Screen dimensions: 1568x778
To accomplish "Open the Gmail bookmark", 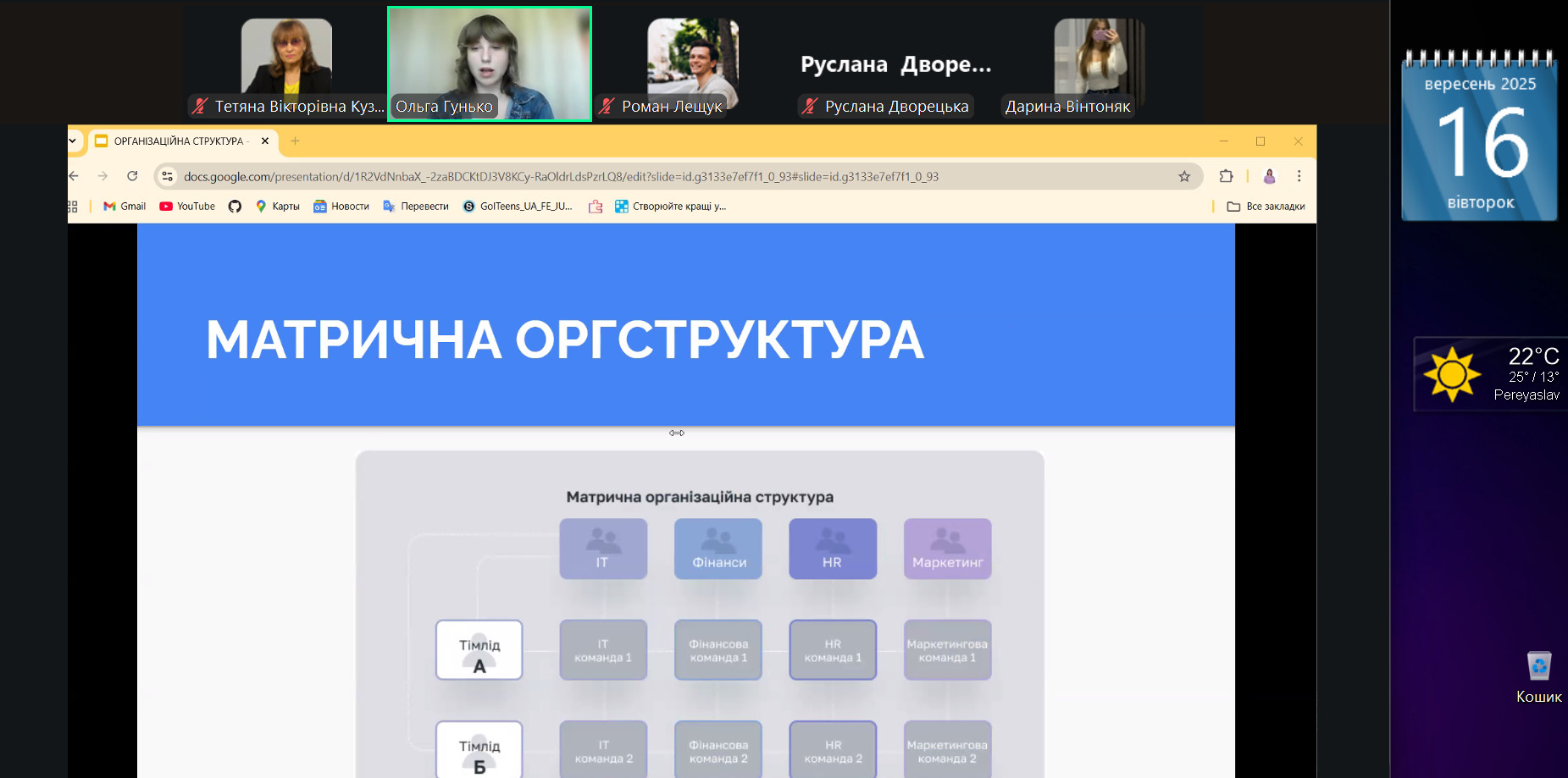I will (125, 207).
